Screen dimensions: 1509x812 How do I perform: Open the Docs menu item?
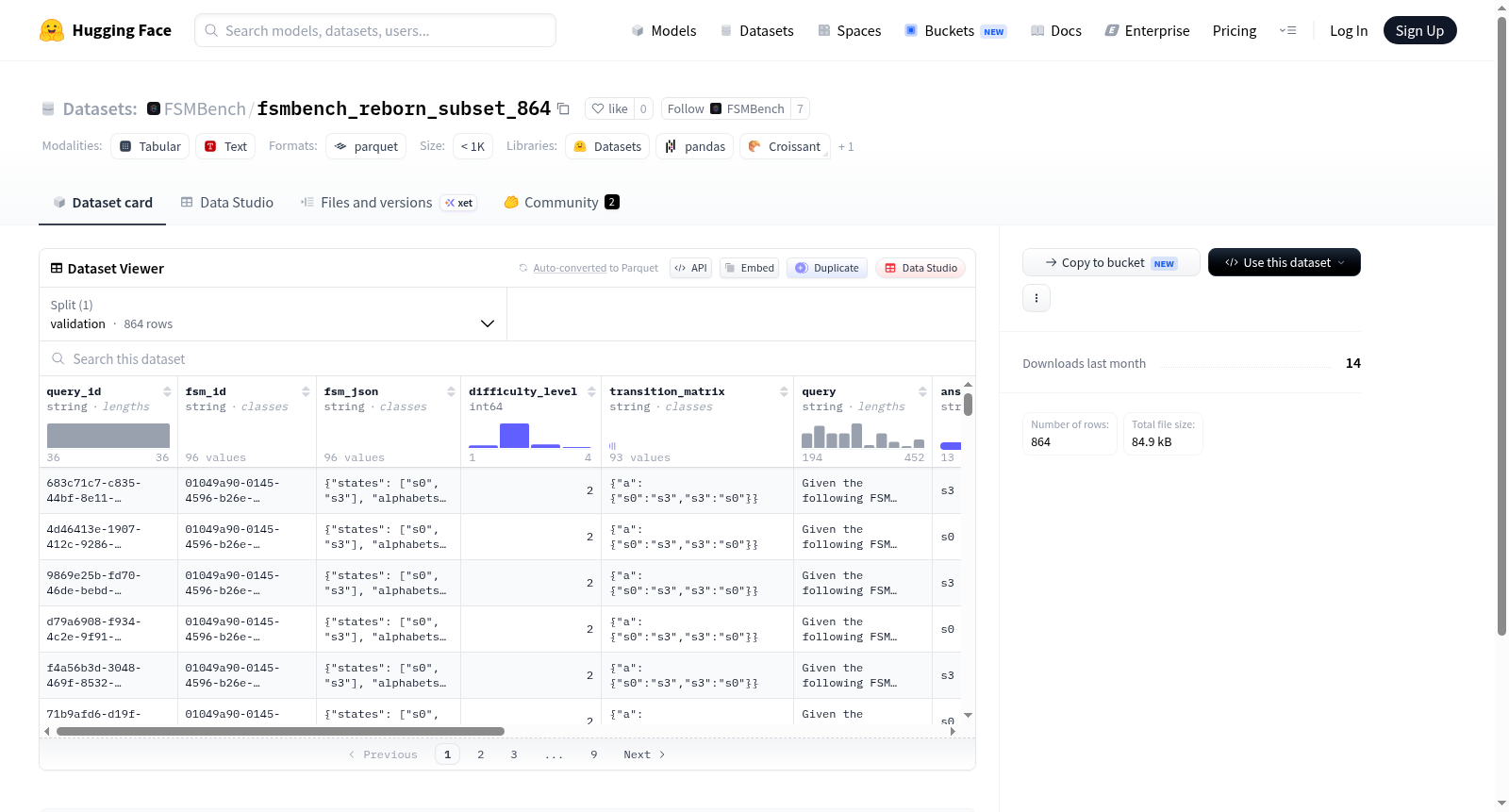click(1056, 31)
